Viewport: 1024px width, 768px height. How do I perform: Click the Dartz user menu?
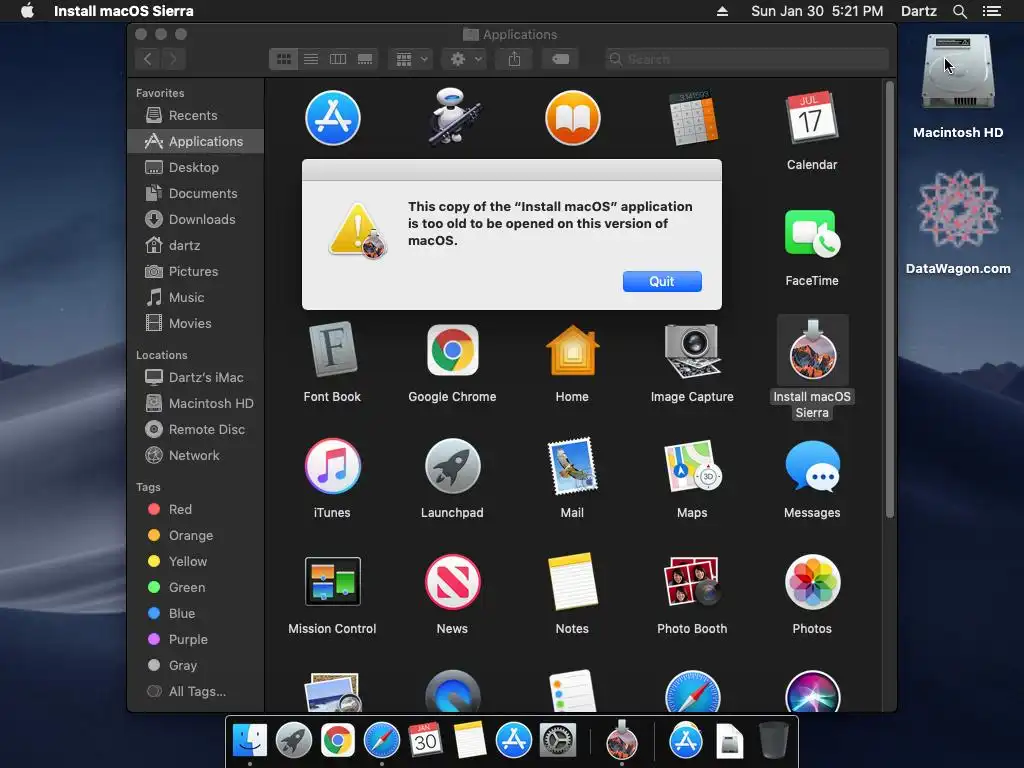click(918, 11)
